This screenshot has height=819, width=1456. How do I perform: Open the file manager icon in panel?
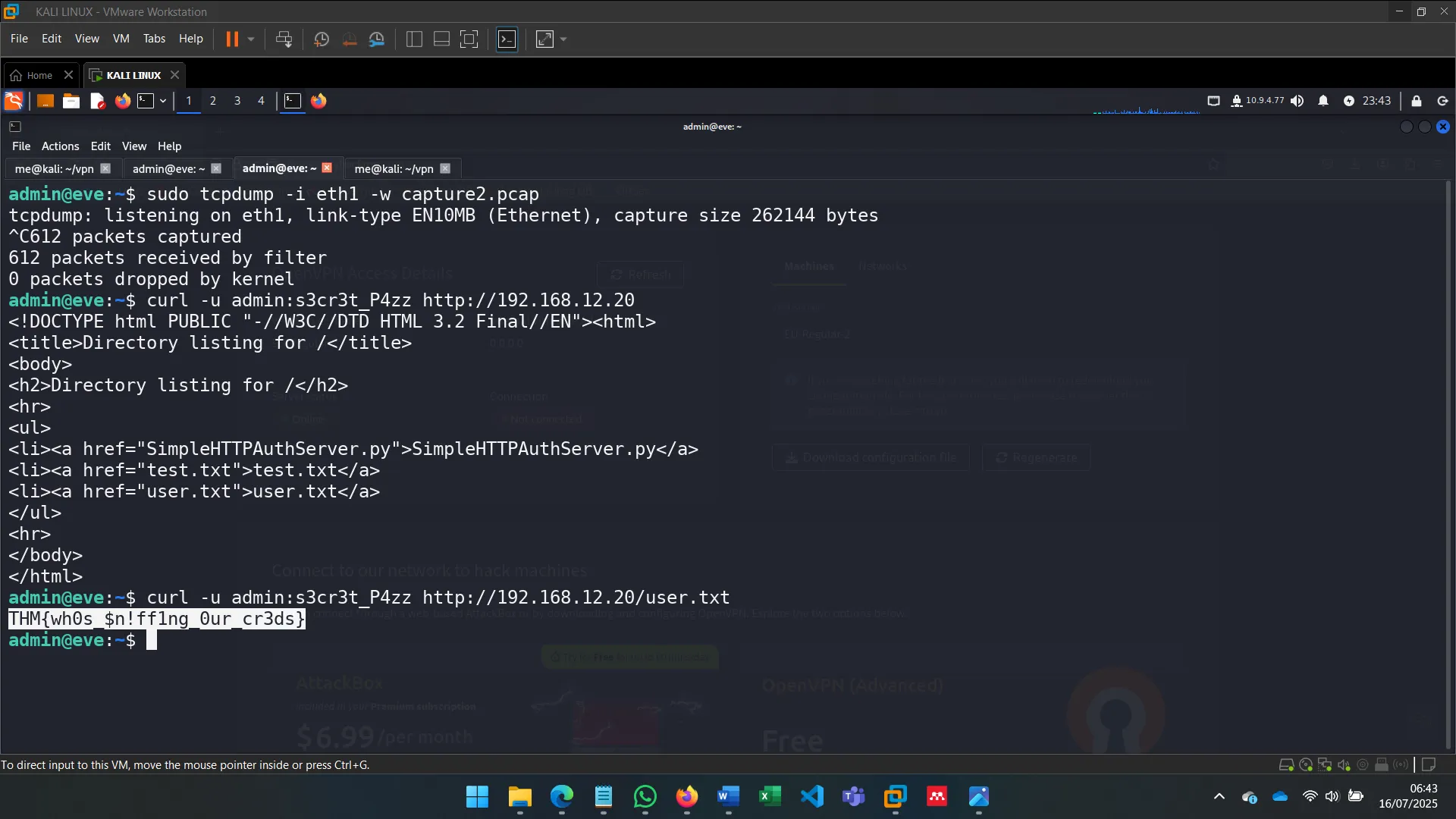pos(71,101)
